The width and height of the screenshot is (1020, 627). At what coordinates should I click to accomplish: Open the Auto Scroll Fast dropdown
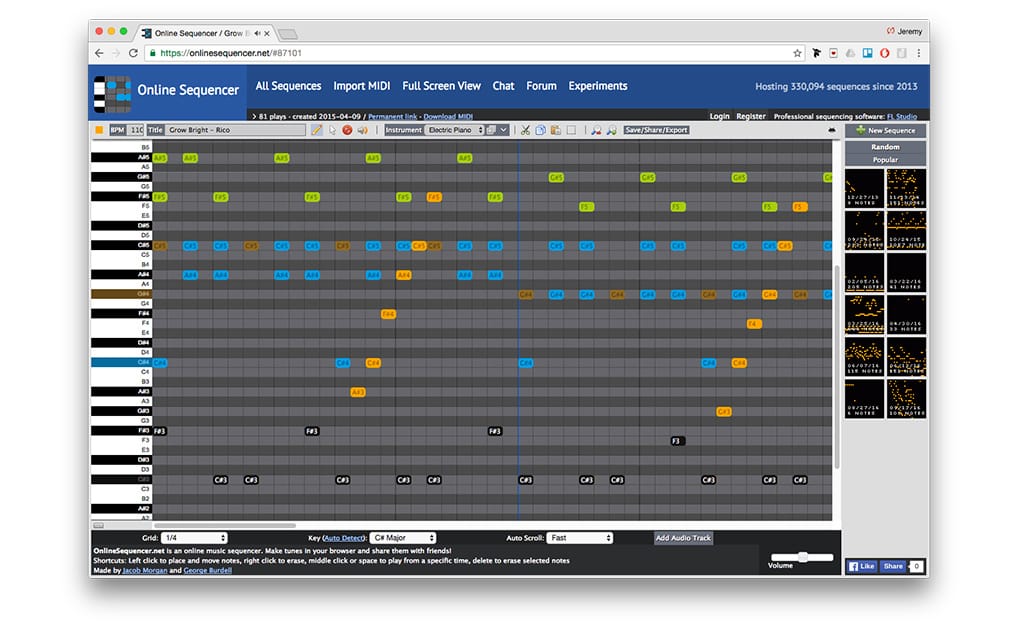[579, 538]
